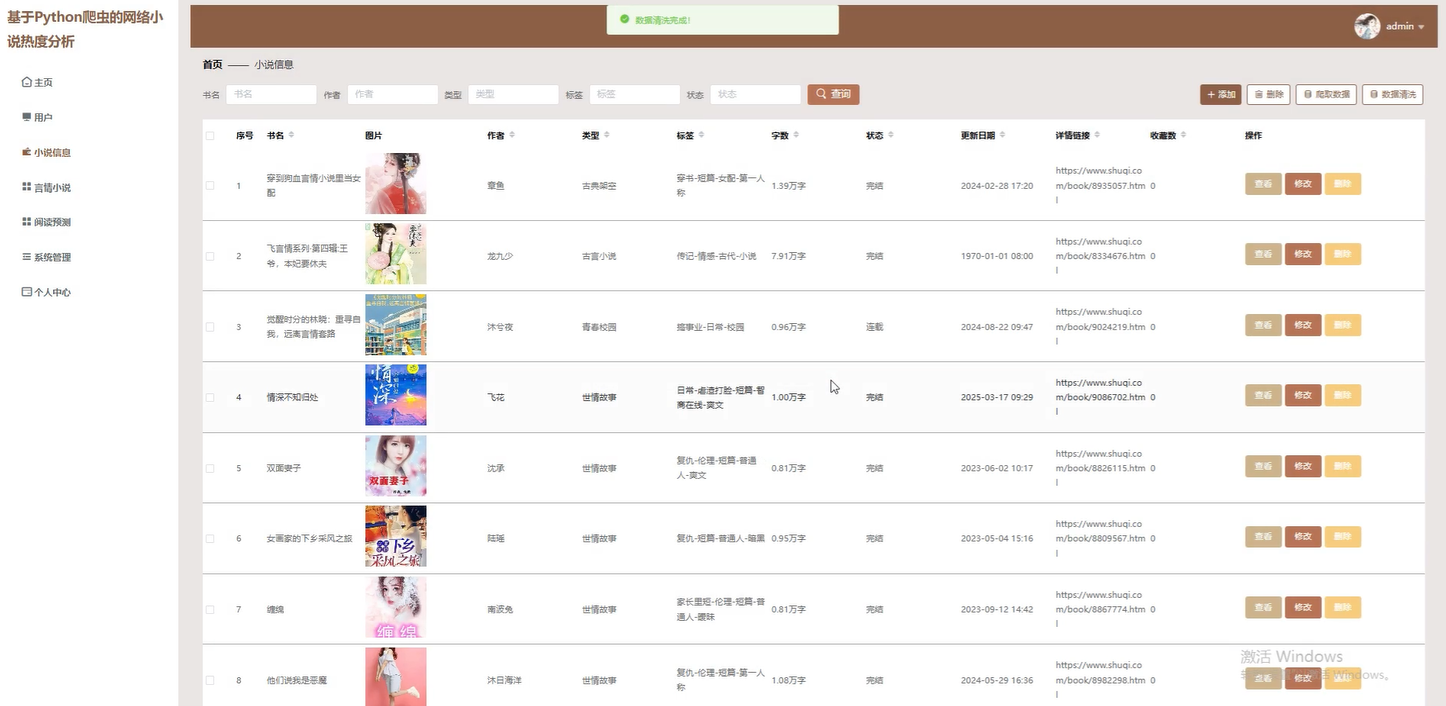Check the checkbox for row 6

coord(210,538)
